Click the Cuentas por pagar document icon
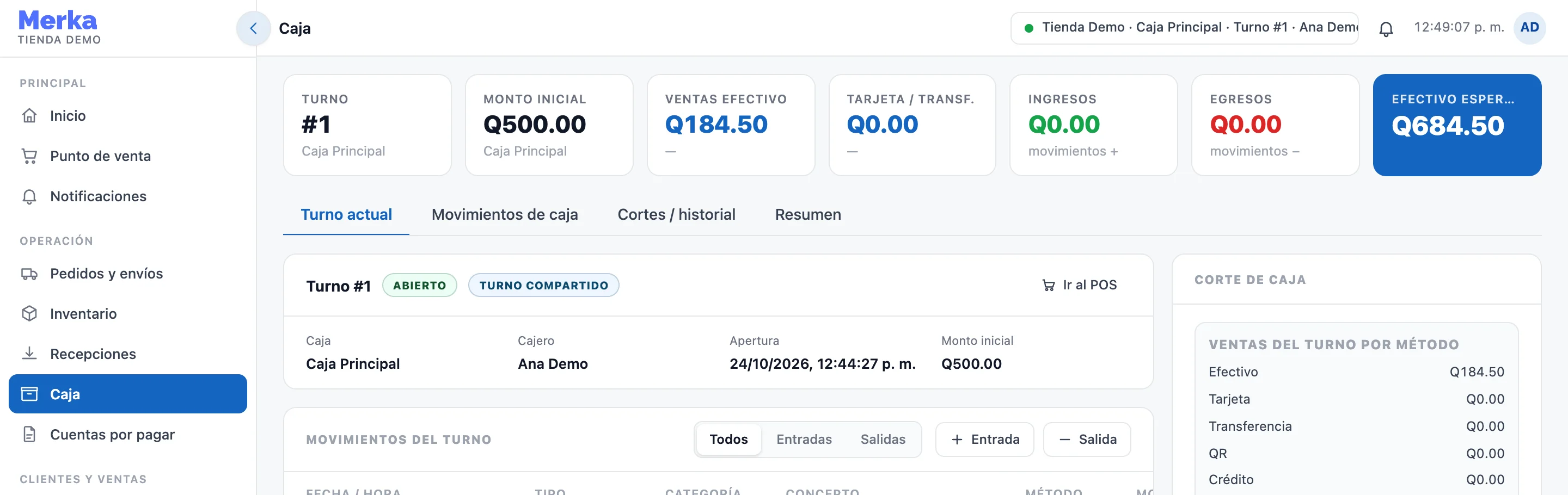 point(29,434)
